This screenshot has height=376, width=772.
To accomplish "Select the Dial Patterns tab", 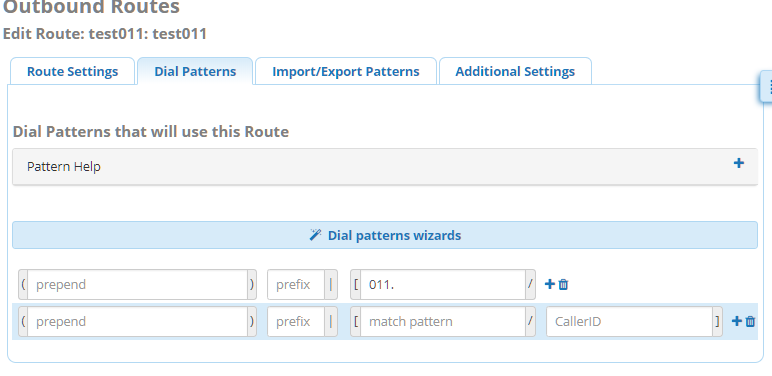I will click(x=195, y=71).
